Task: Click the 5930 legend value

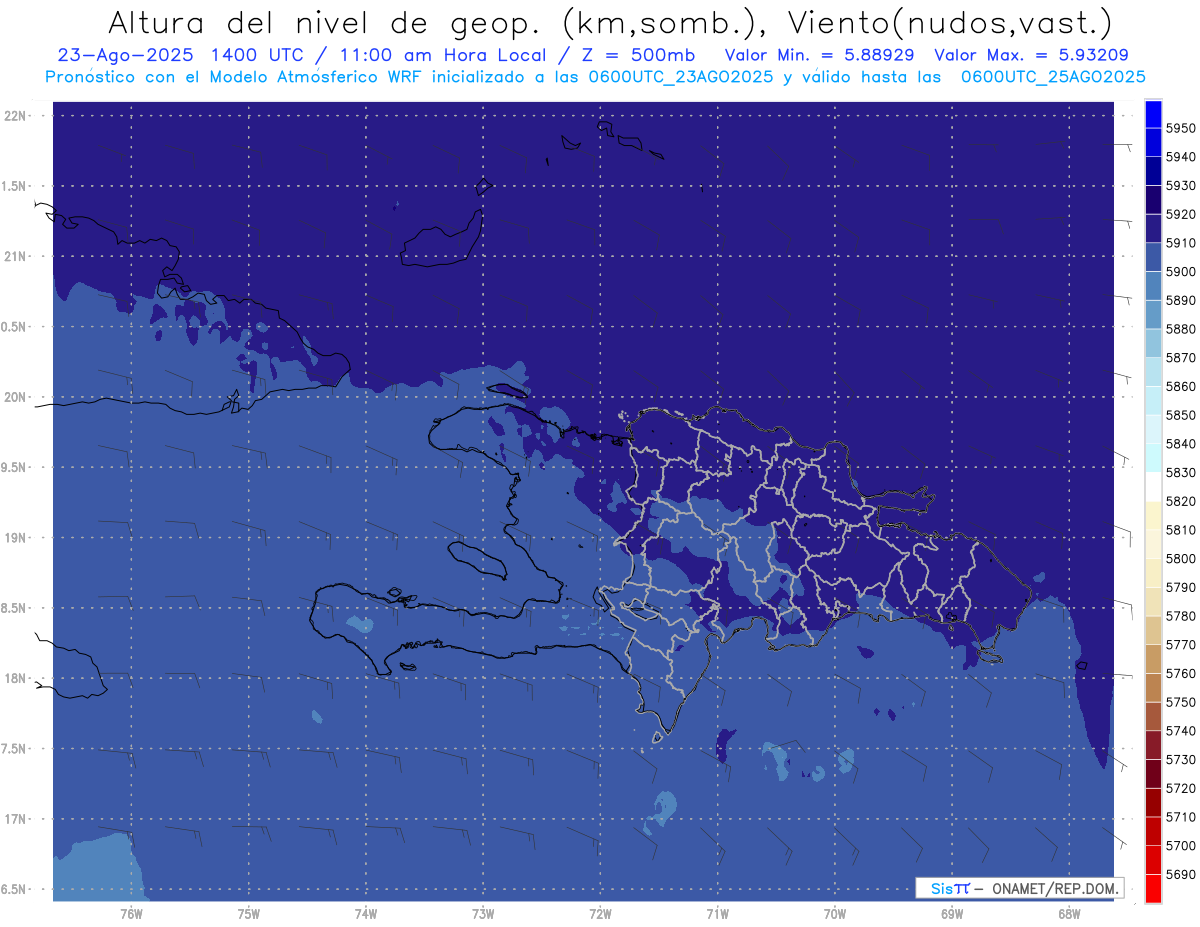Action: (x=1181, y=186)
